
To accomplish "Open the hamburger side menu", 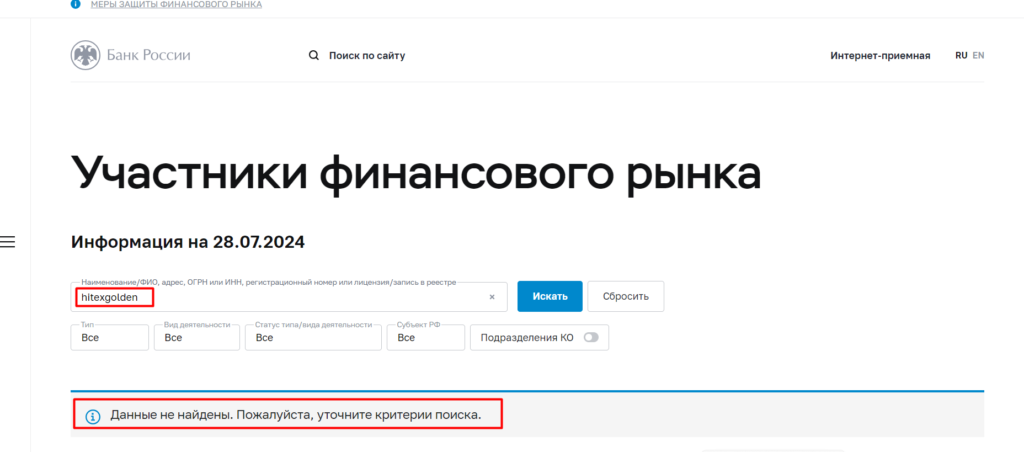I will point(7,242).
